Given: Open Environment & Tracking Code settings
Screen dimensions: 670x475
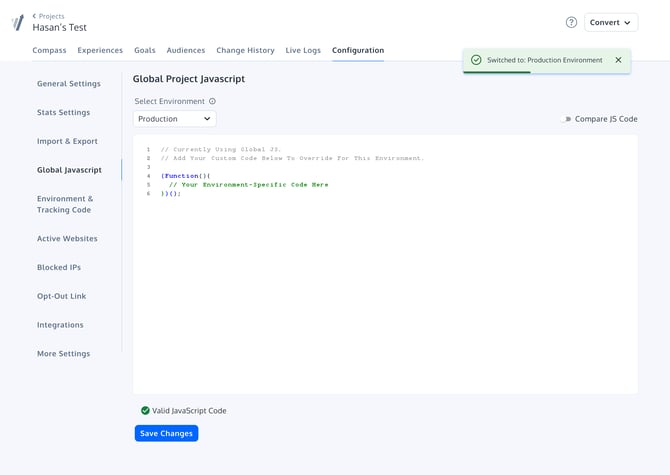Looking at the screenshot, I should pyautogui.click(x=65, y=204).
